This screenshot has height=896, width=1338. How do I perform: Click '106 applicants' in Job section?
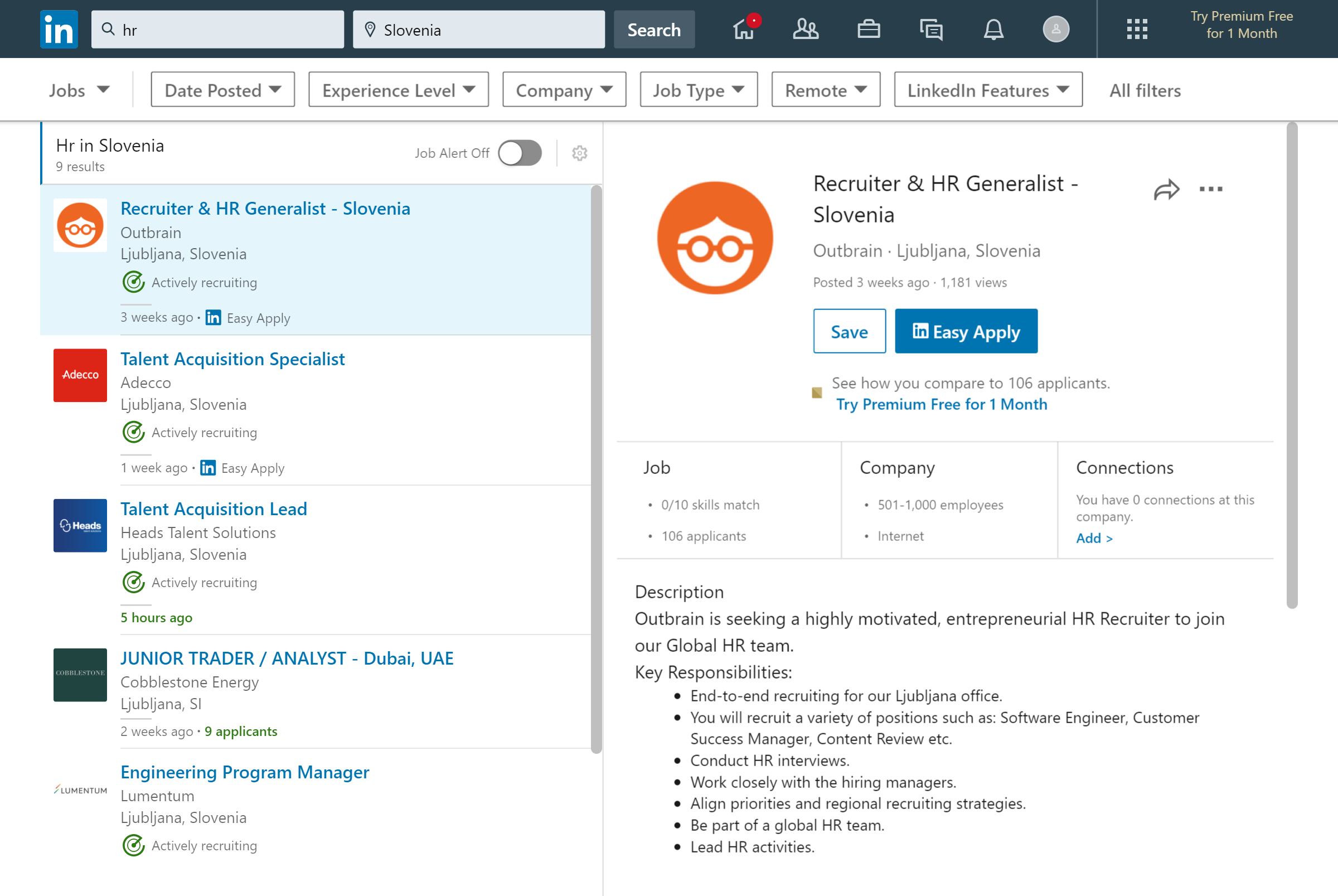tap(703, 536)
